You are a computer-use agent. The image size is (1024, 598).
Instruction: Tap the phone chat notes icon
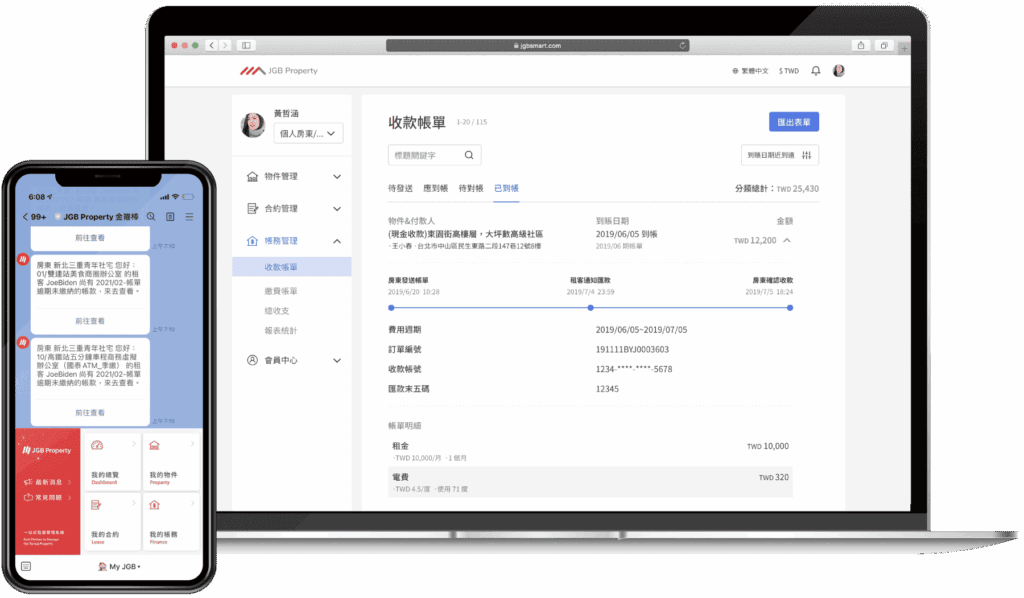pos(170,216)
